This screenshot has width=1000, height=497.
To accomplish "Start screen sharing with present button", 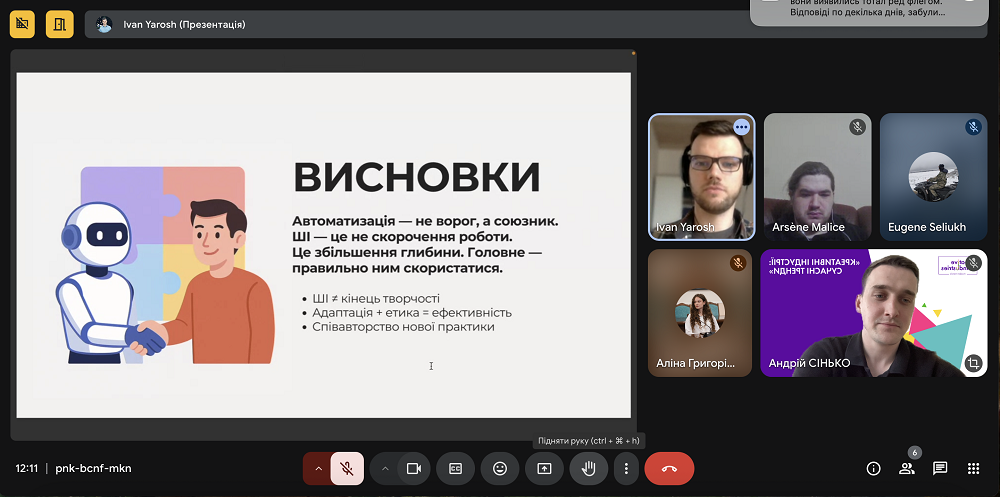I will click(x=544, y=468).
